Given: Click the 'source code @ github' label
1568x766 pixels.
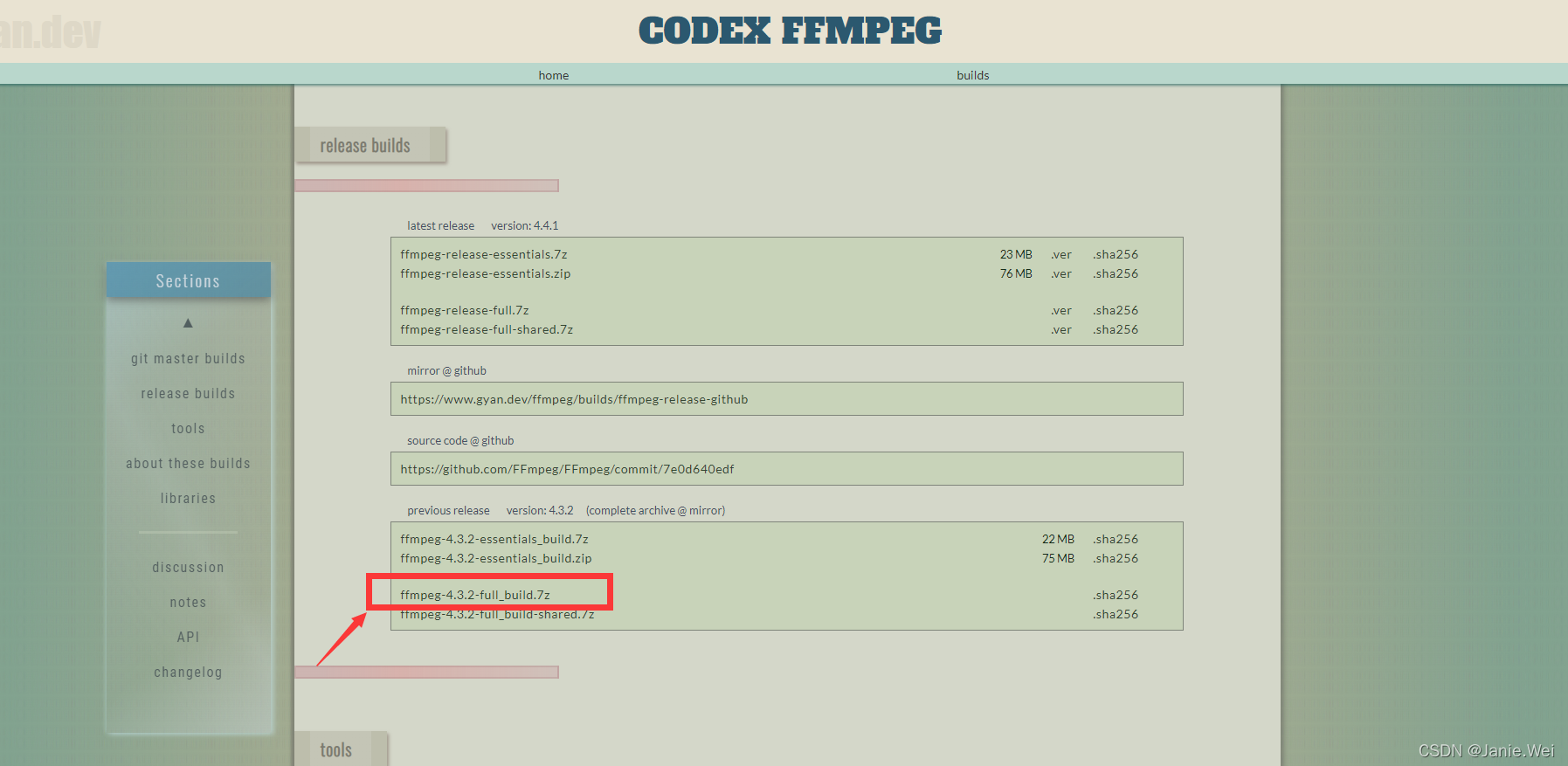Looking at the screenshot, I should [x=460, y=441].
